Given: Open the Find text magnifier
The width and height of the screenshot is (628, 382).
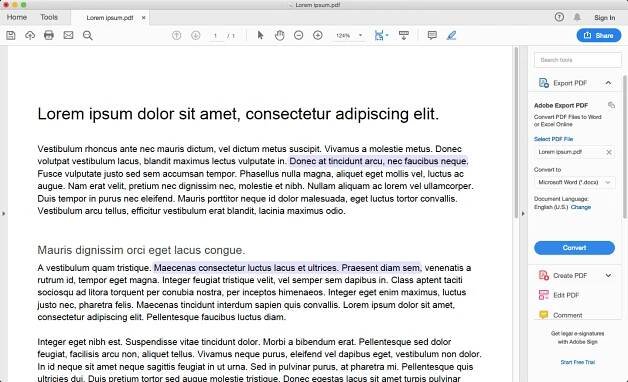Looking at the screenshot, I should coord(88,35).
